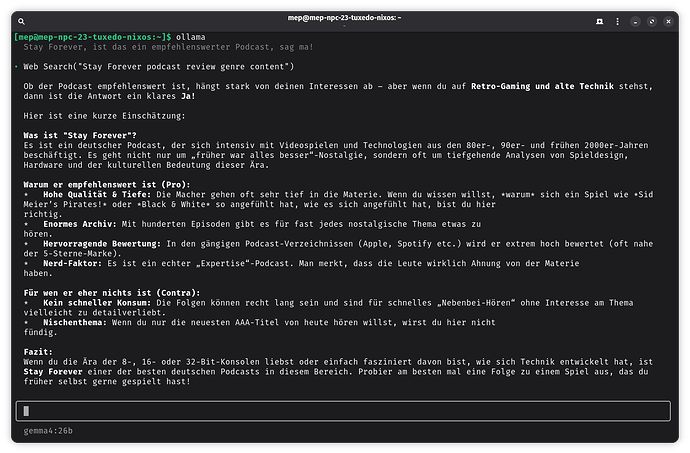Maximize the terminal window
The image size is (690, 453).
tap(652, 22)
